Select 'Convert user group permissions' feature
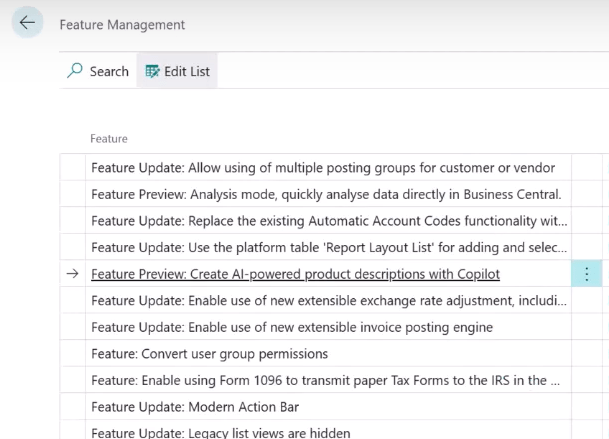 tap(209, 353)
